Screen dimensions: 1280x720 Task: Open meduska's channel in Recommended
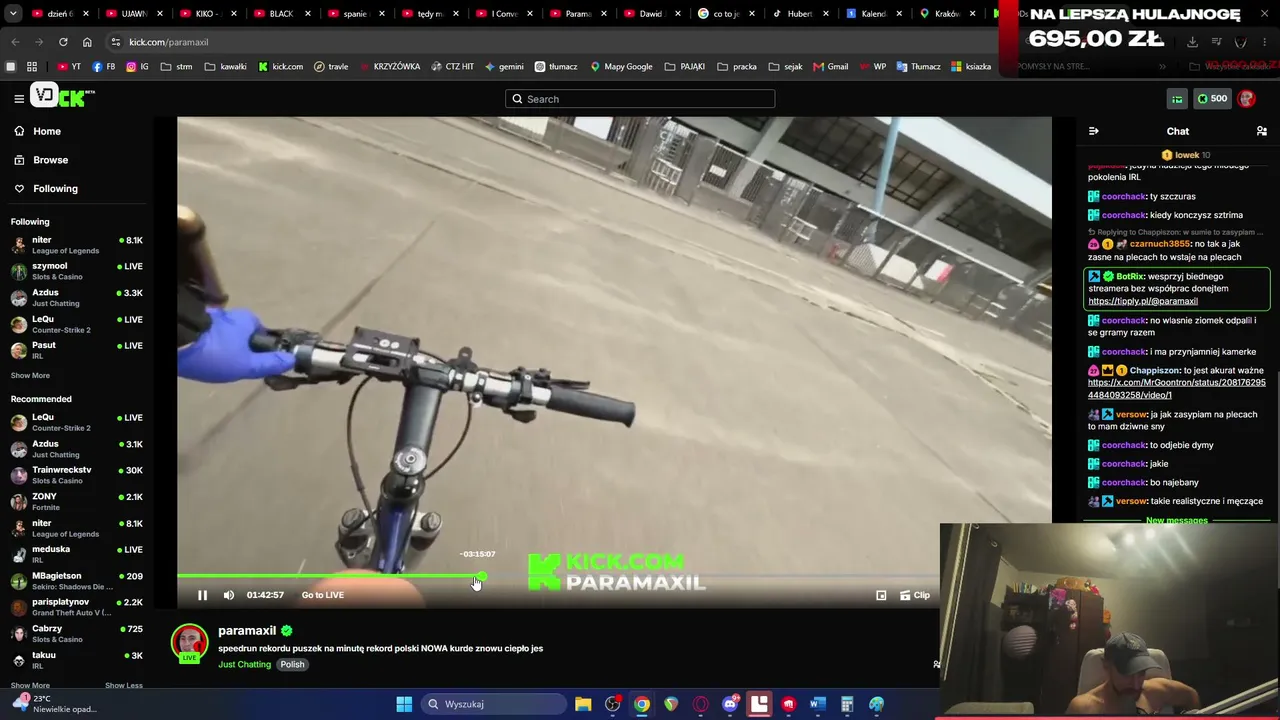(76, 554)
